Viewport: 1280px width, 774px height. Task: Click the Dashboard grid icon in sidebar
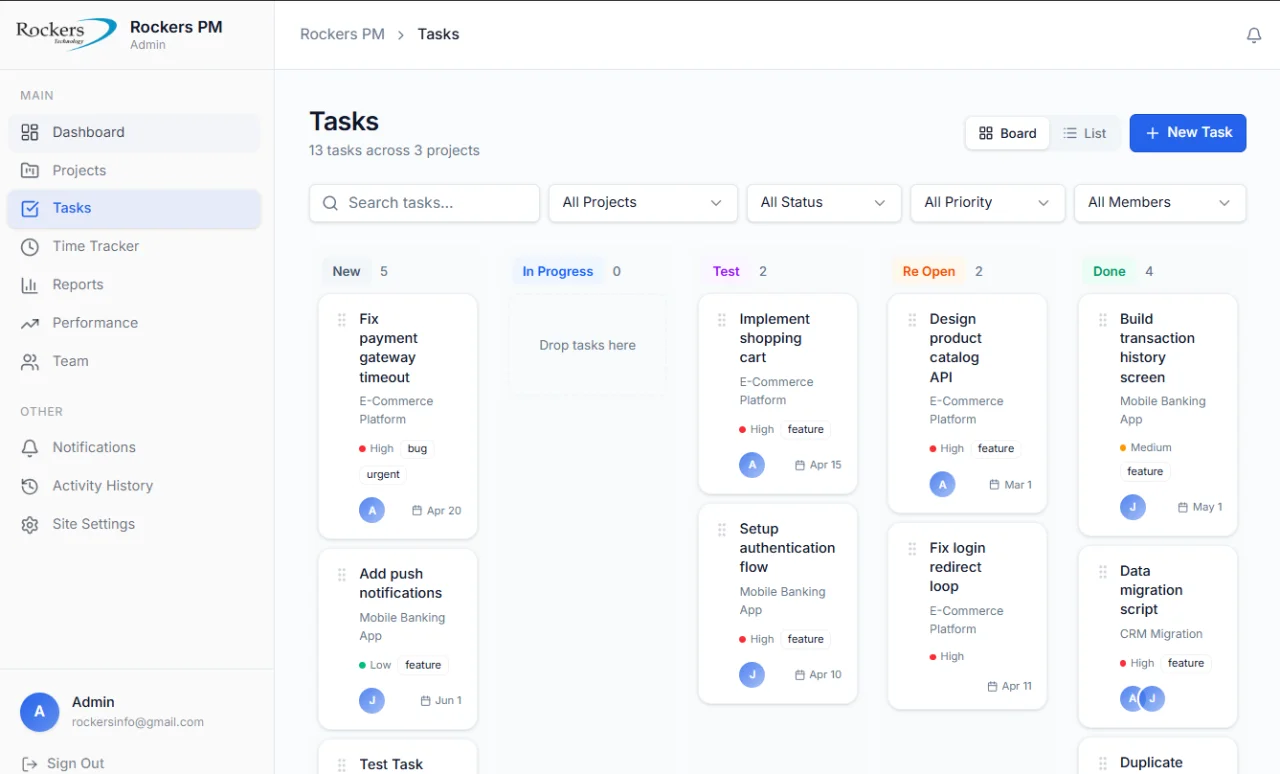point(30,132)
